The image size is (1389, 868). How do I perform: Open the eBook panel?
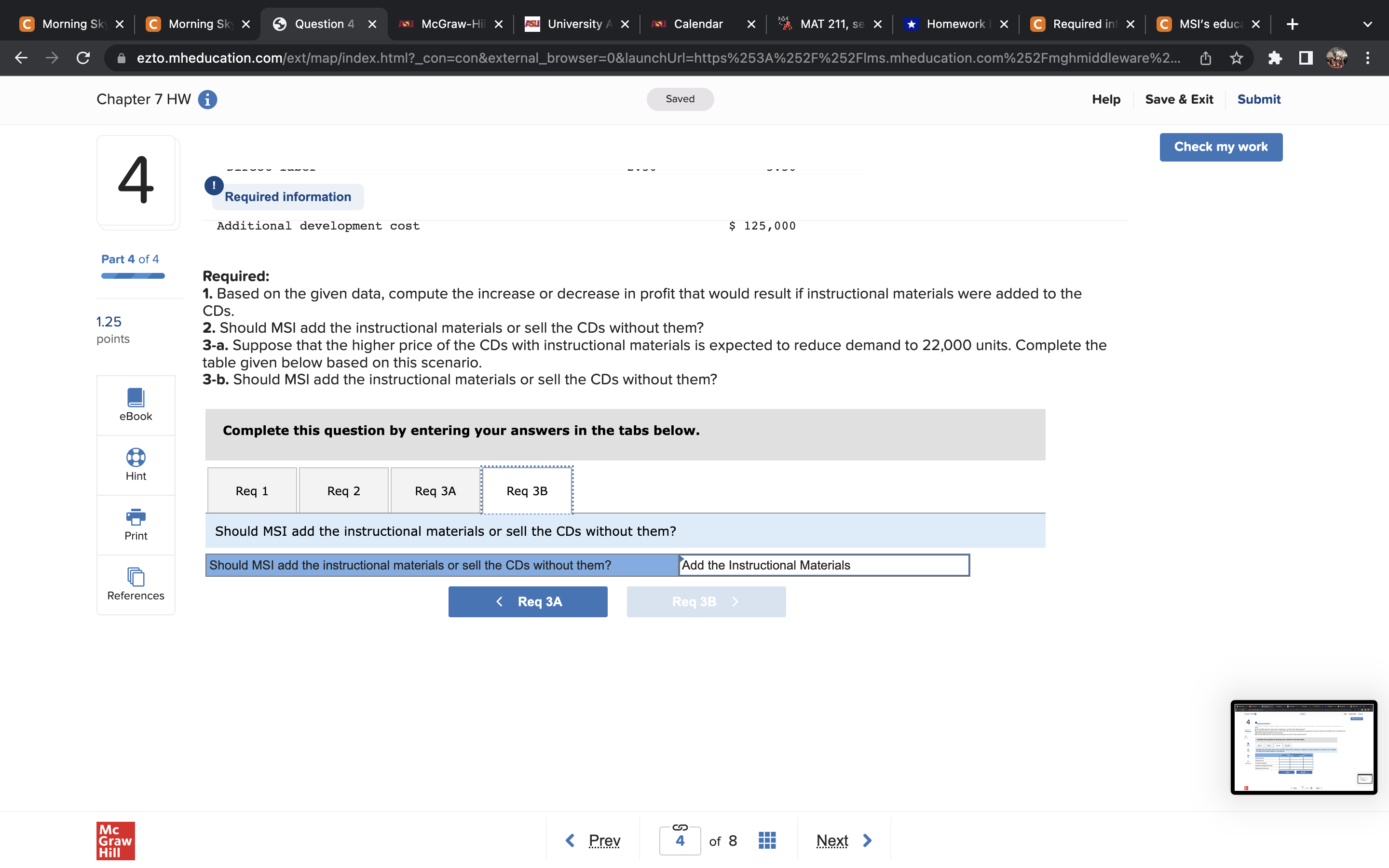[x=136, y=405]
